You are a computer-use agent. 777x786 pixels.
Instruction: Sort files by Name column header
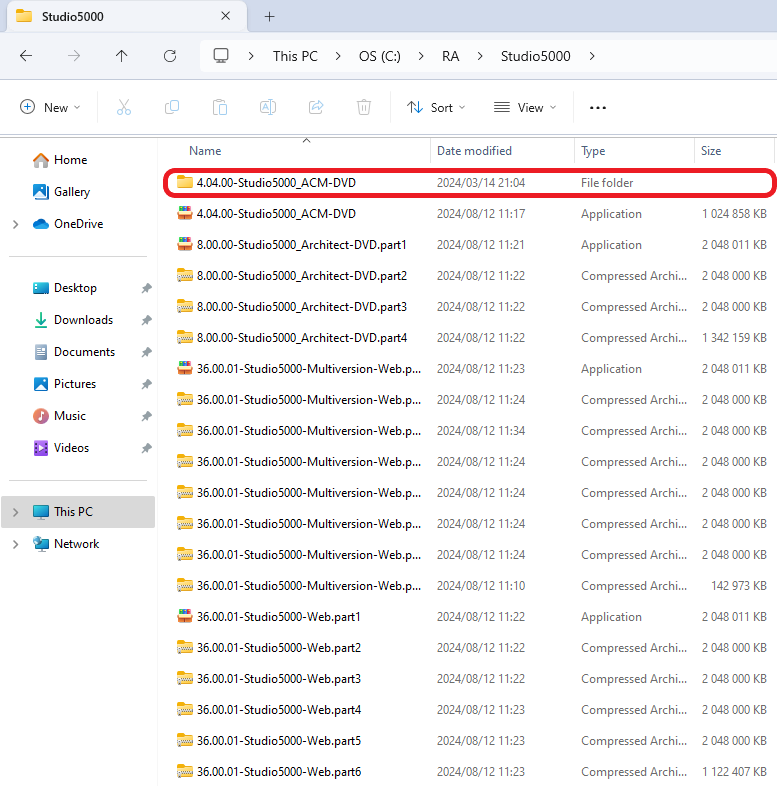[205, 151]
